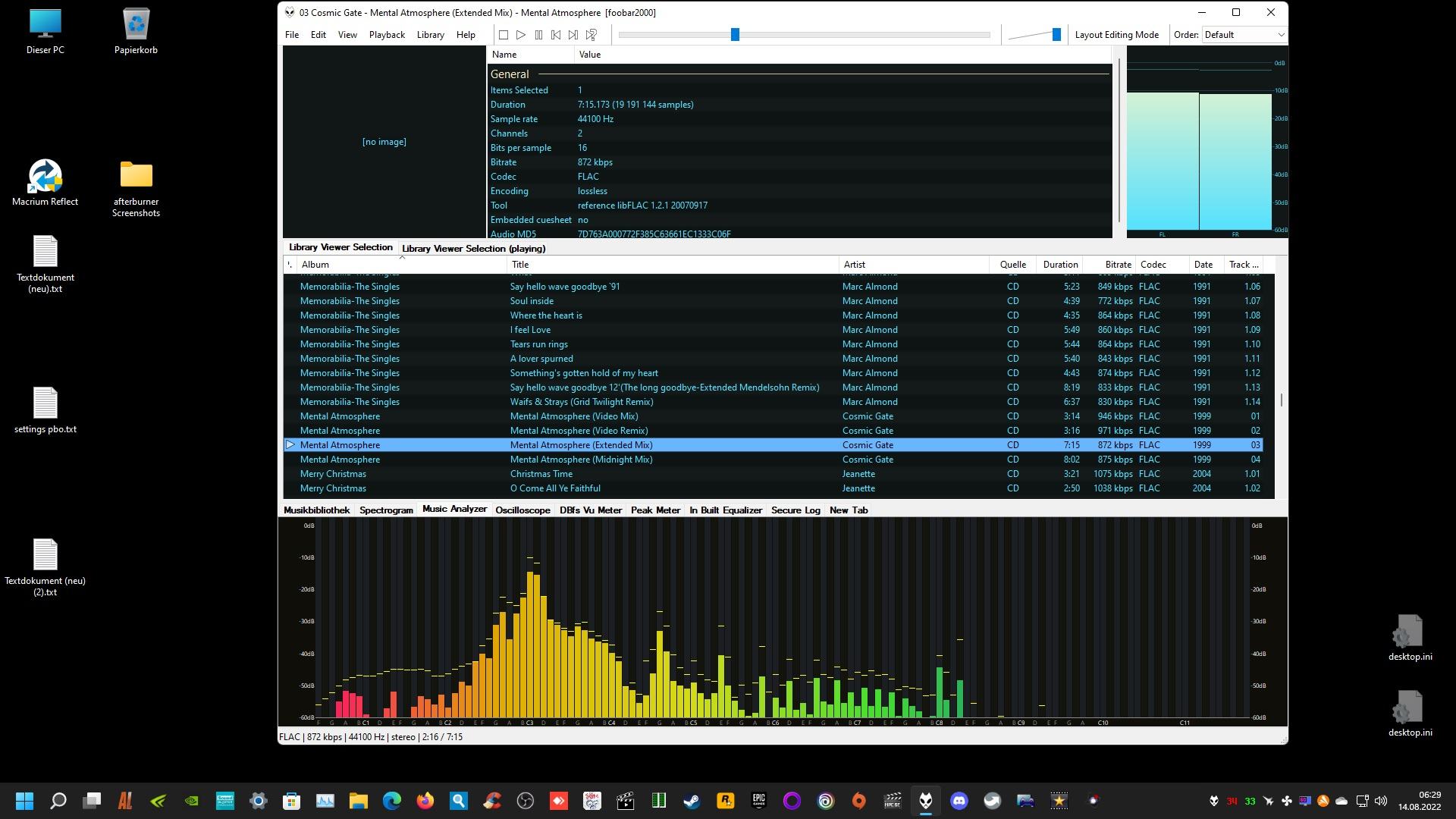This screenshot has height=819, width=1456.
Task: Click Layout Editing Mode button
Action: coord(1116,35)
